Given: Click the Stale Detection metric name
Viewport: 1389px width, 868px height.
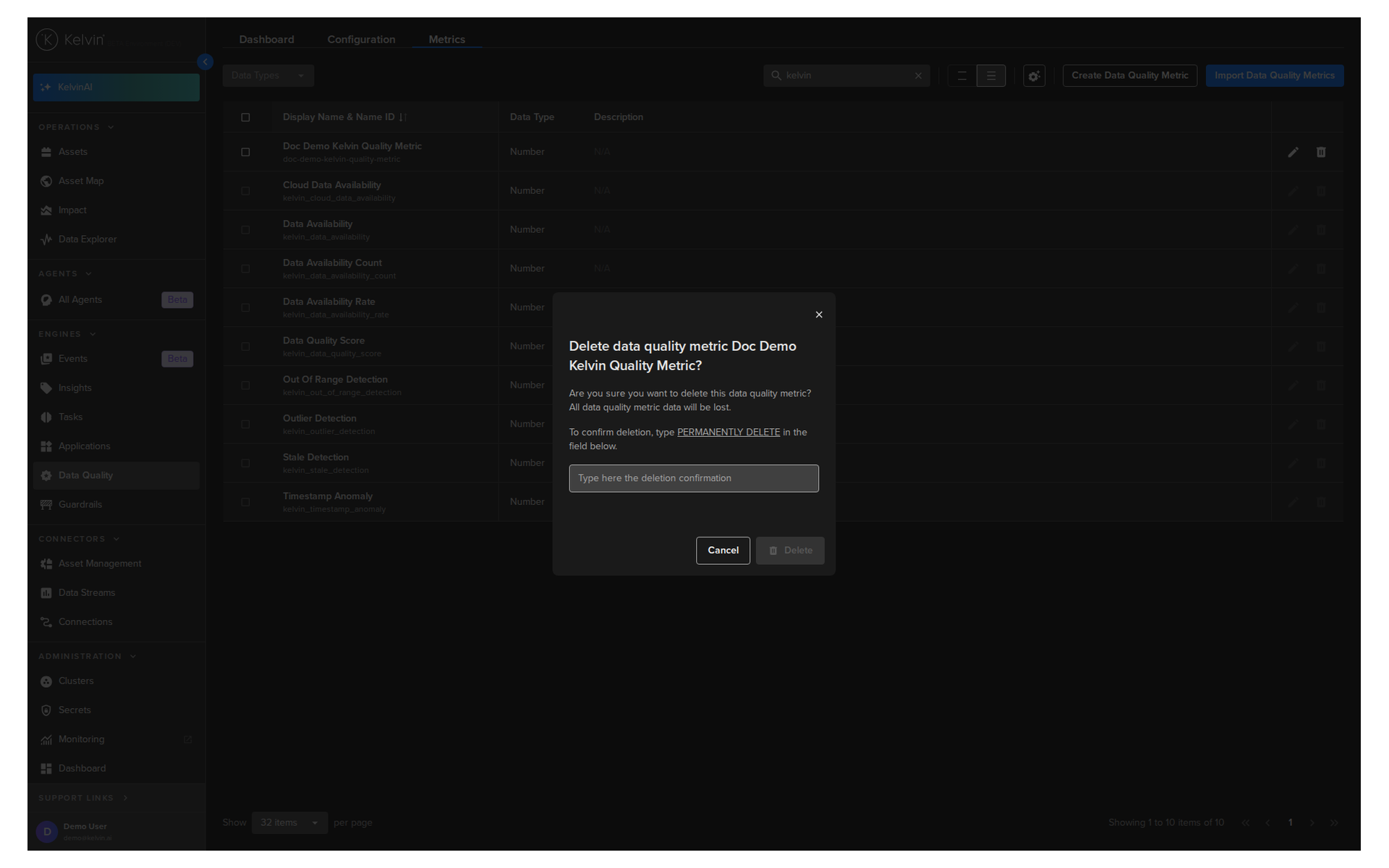Looking at the screenshot, I should [315, 457].
